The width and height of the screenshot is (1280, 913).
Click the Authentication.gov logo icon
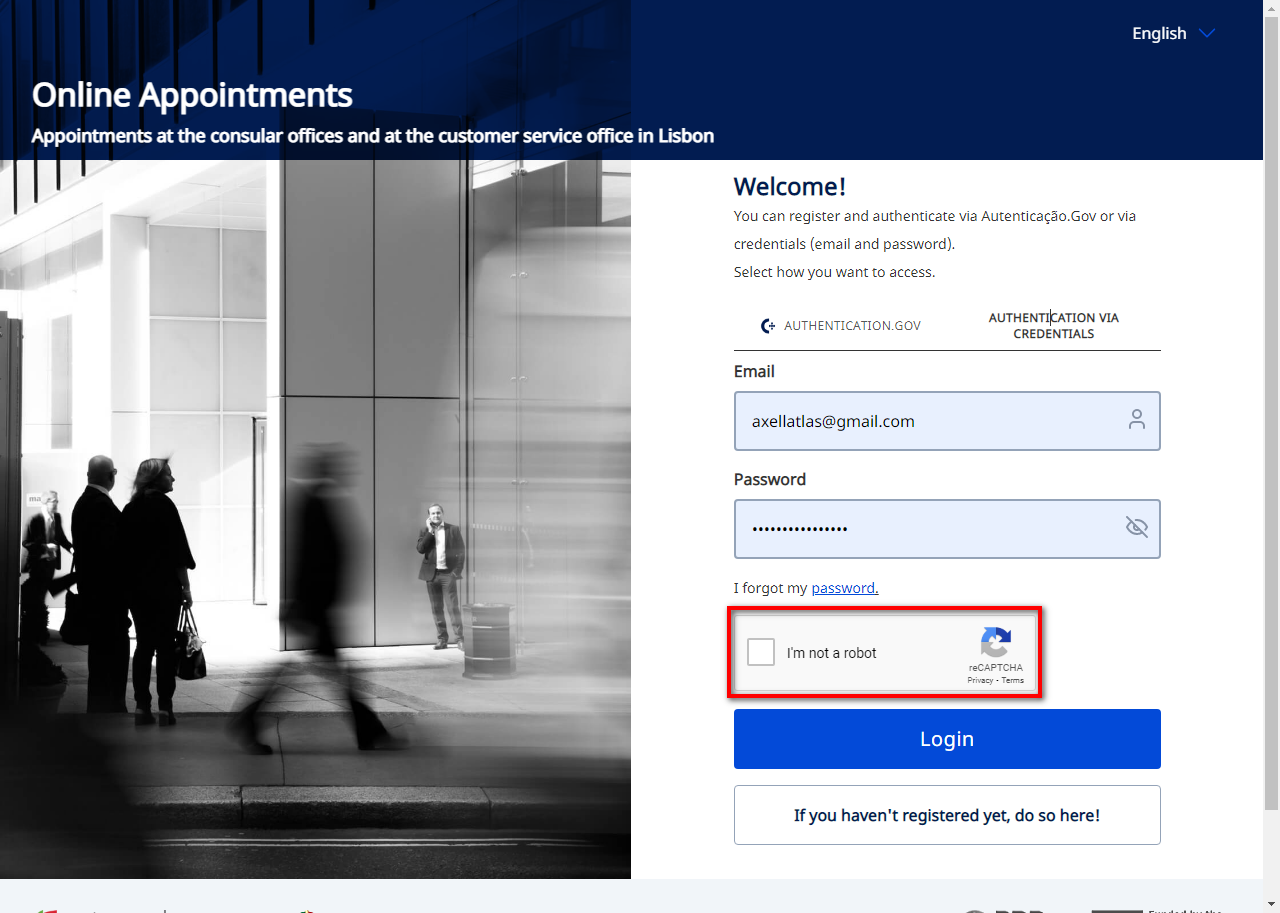pos(768,326)
